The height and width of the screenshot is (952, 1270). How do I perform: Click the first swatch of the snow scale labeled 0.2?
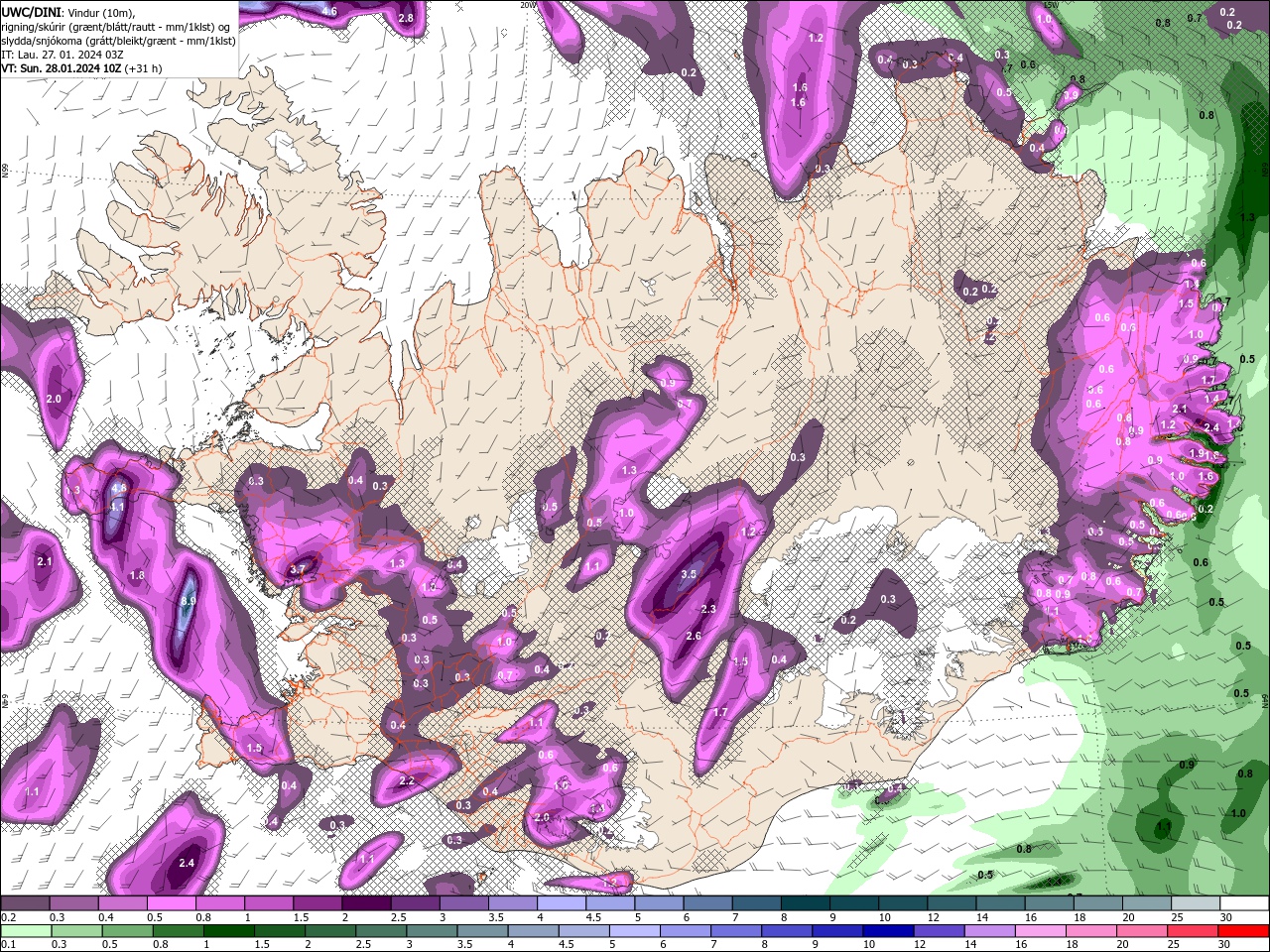pos(25,903)
